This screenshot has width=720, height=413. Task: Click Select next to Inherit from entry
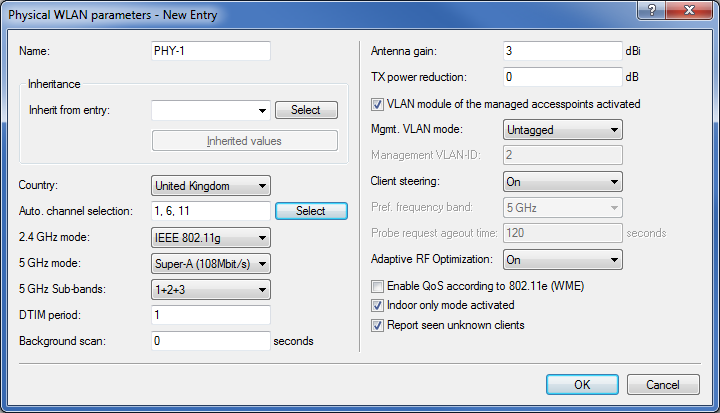click(306, 110)
